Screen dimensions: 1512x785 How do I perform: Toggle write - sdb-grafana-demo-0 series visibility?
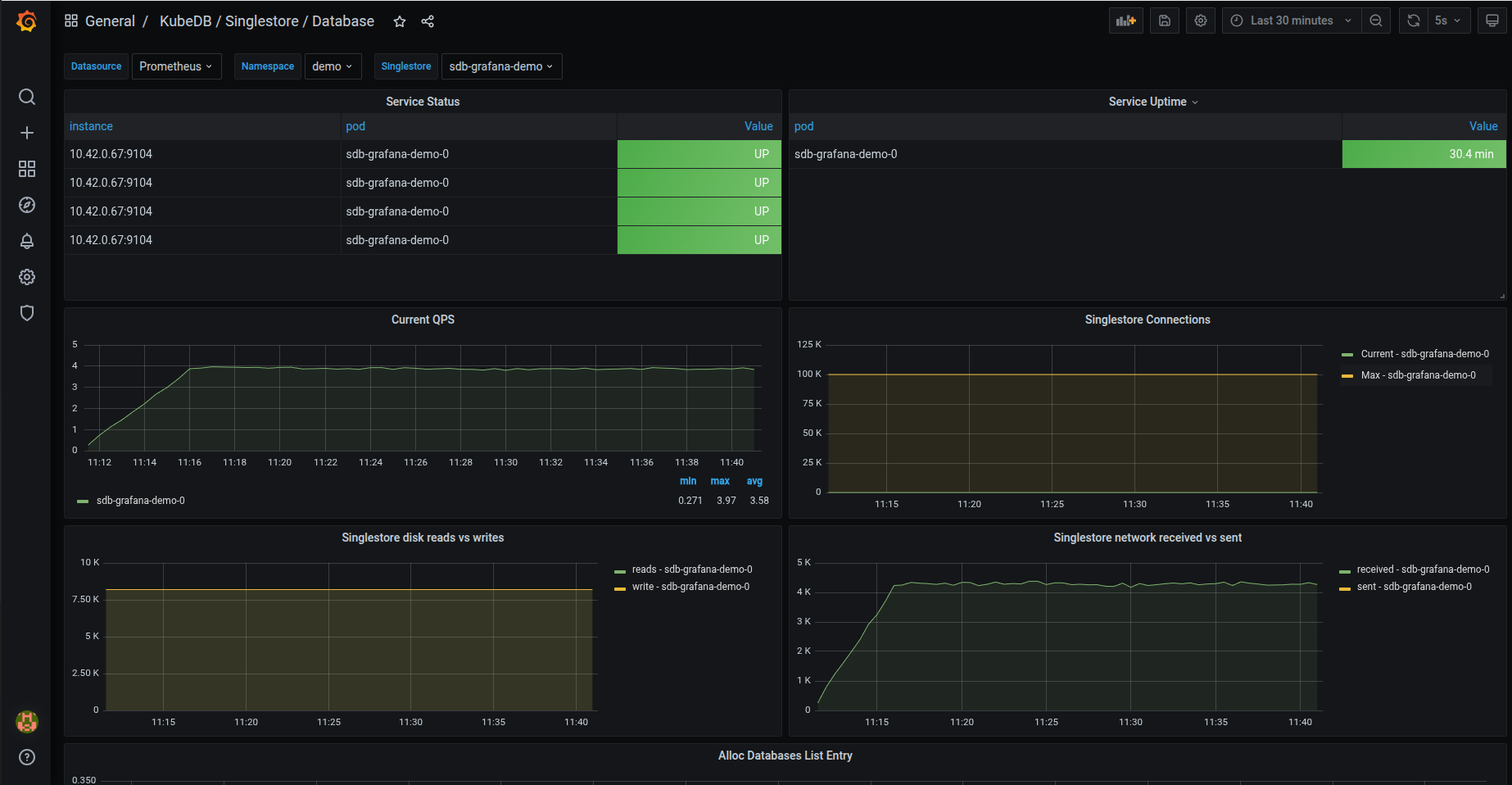point(690,587)
